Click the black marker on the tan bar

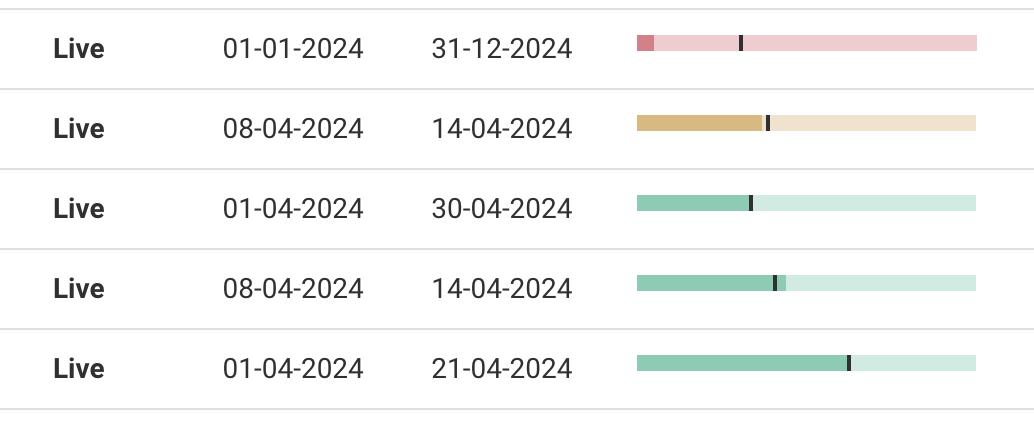click(768, 123)
